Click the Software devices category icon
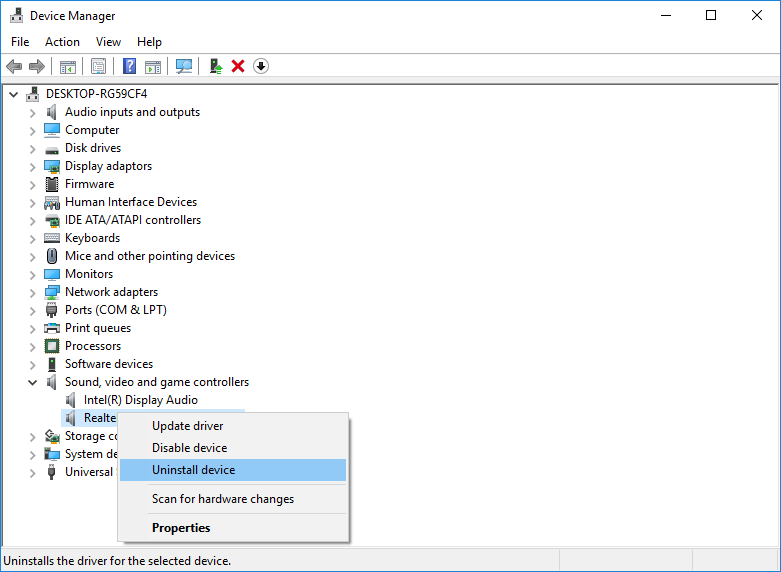 point(52,364)
